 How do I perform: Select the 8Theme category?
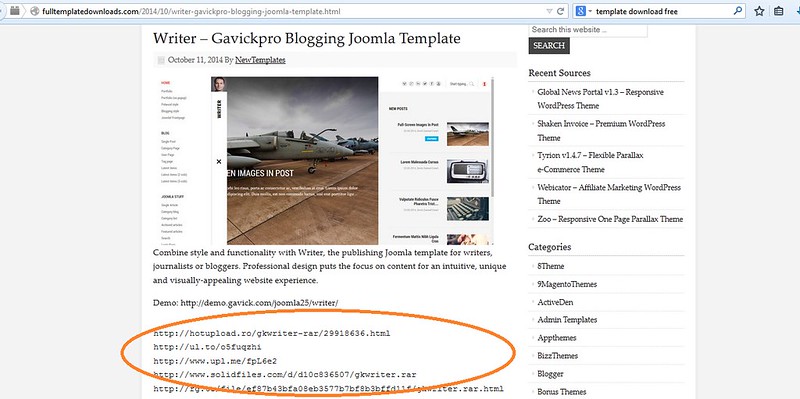551,266
